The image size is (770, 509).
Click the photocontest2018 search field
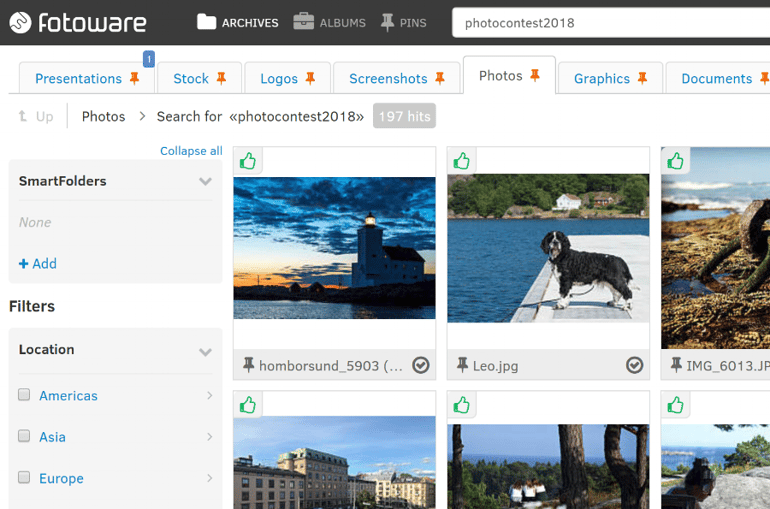pyautogui.click(x=611, y=23)
